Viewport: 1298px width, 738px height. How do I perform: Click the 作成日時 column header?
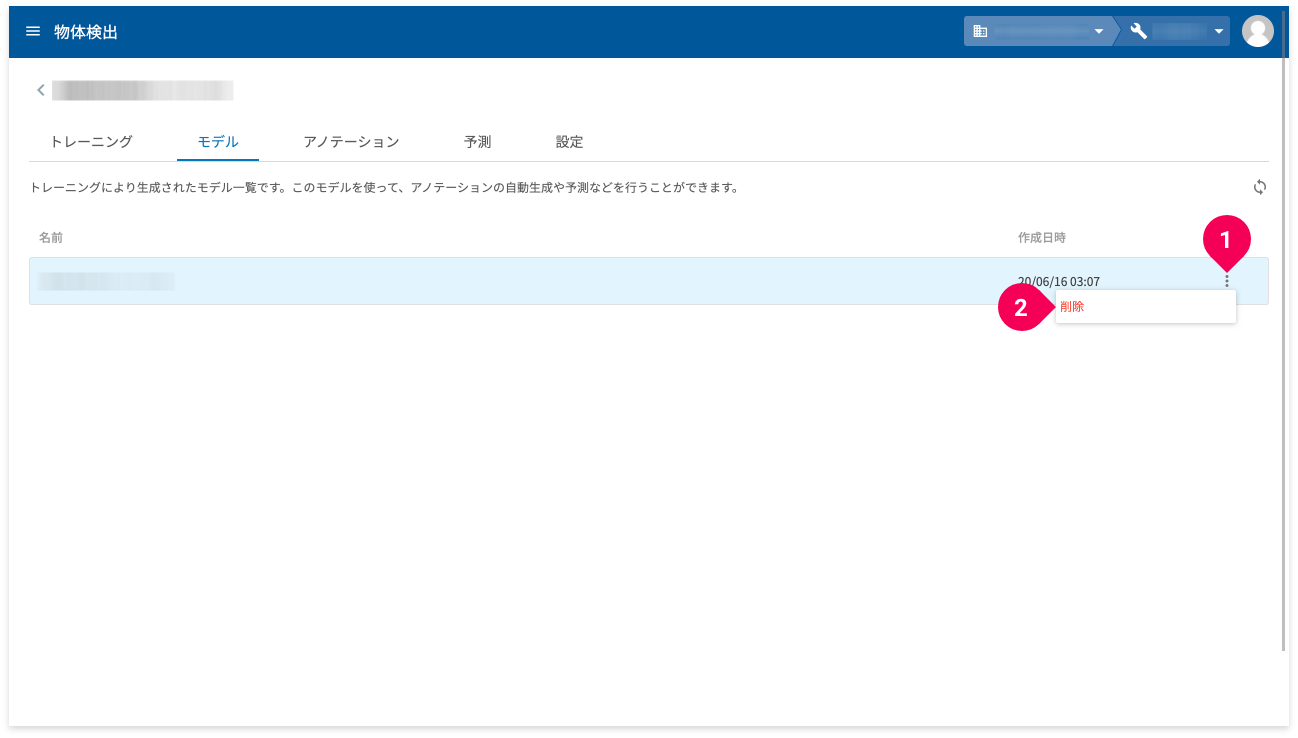pos(1042,238)
